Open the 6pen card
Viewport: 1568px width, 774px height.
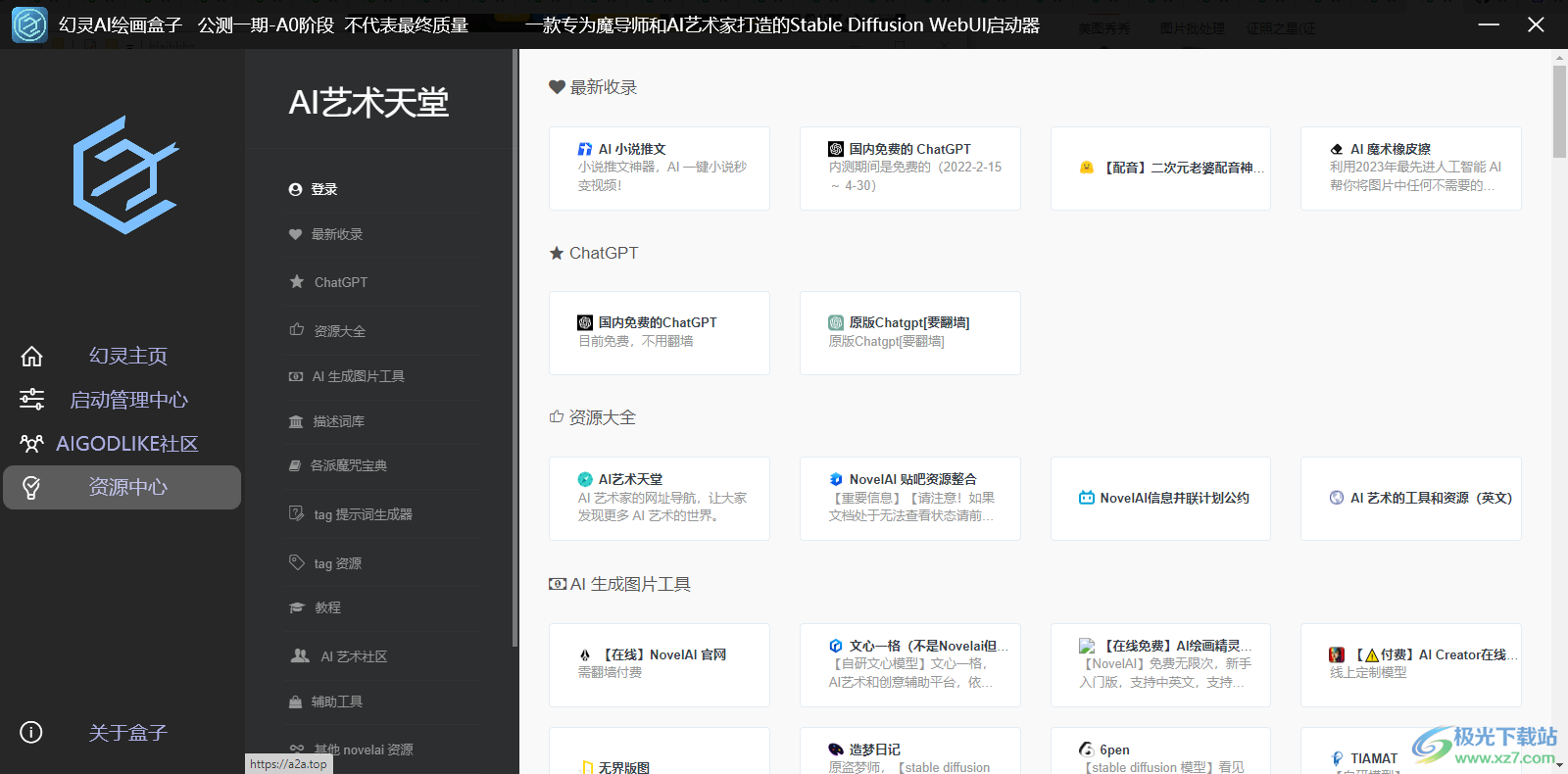(1160, 751)
